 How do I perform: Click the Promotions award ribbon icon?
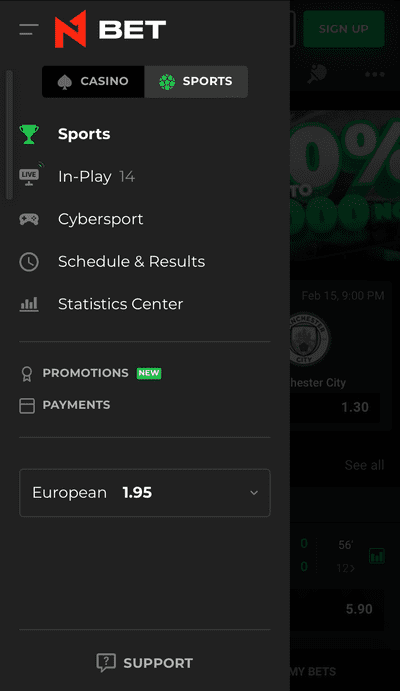click(27, 374)
